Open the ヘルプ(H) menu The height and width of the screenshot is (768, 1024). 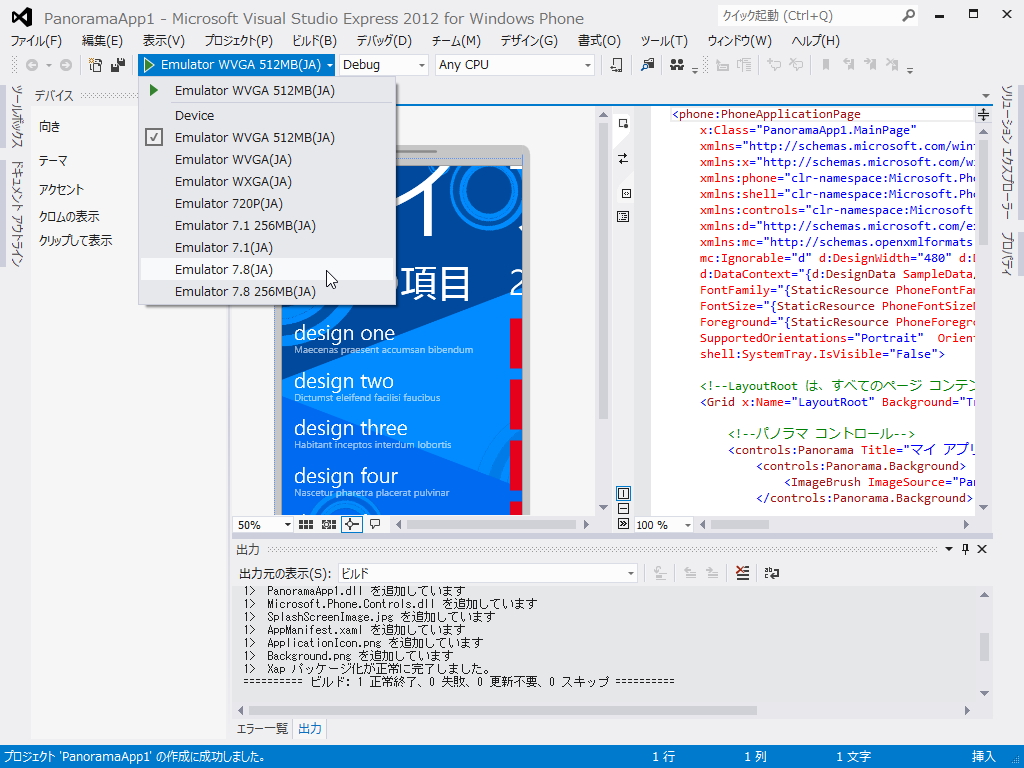[x=815, y=40]
